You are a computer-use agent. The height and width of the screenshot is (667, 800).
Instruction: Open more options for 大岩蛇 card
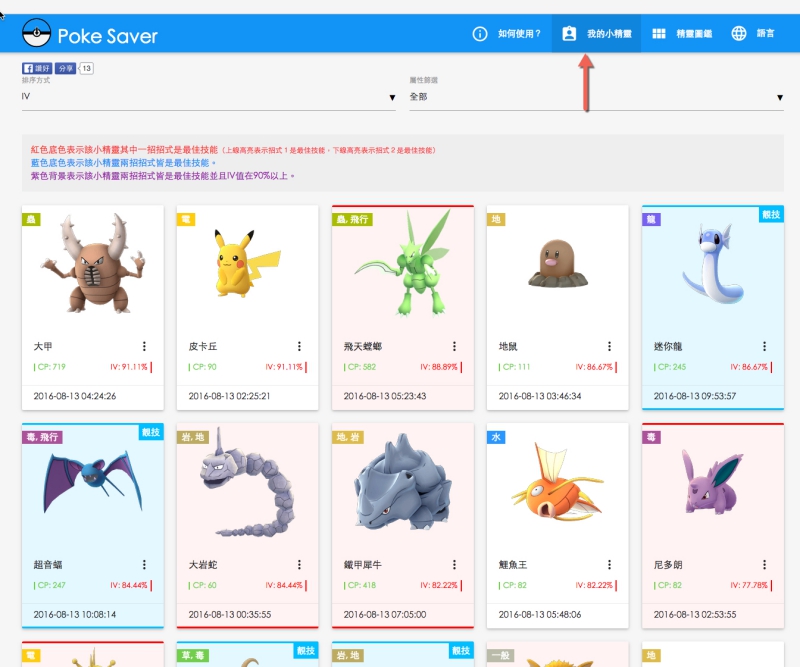coord(299,564)
